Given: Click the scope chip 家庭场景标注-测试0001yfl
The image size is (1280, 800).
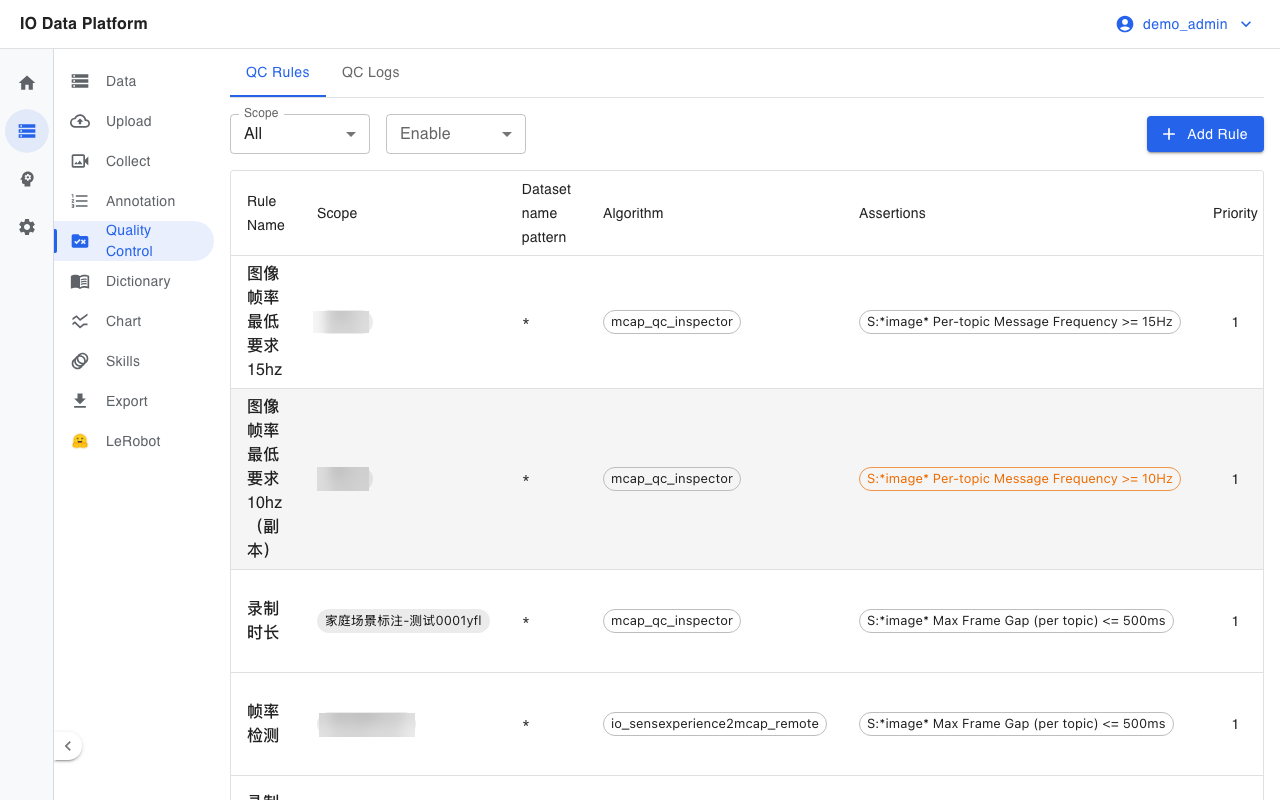Looking at the screenshot, I should coord(403,621).
